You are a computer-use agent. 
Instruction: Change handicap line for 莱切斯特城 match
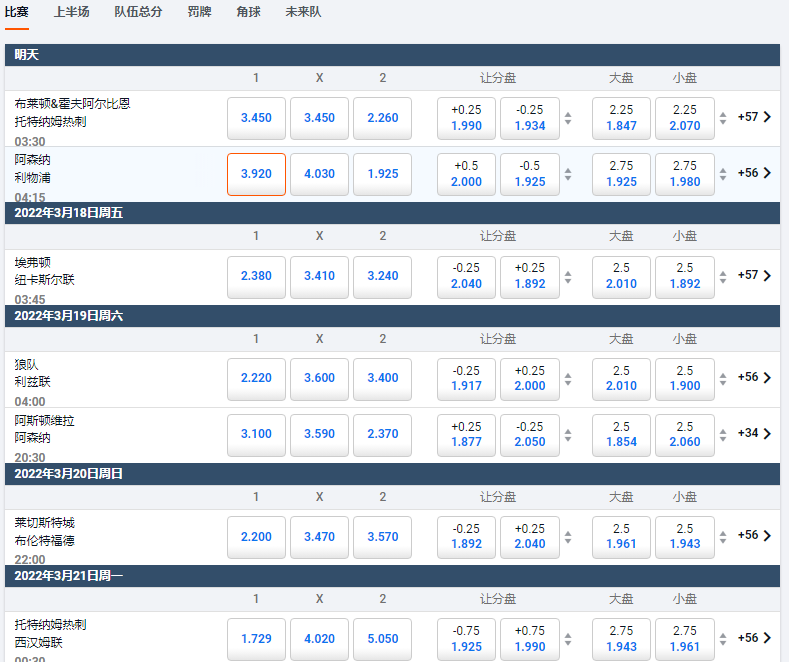coord(568,537)
